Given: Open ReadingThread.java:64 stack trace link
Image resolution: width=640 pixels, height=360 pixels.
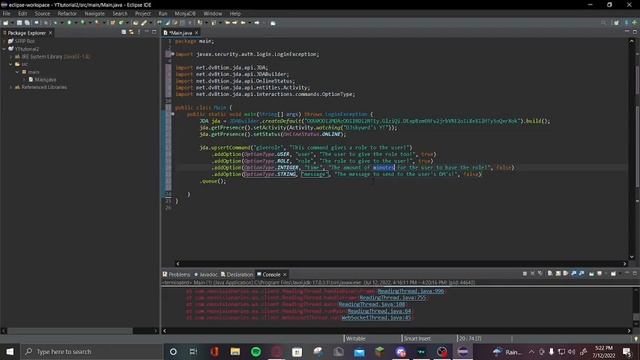Looking at the screenshot, I should [x=379, y=311].
